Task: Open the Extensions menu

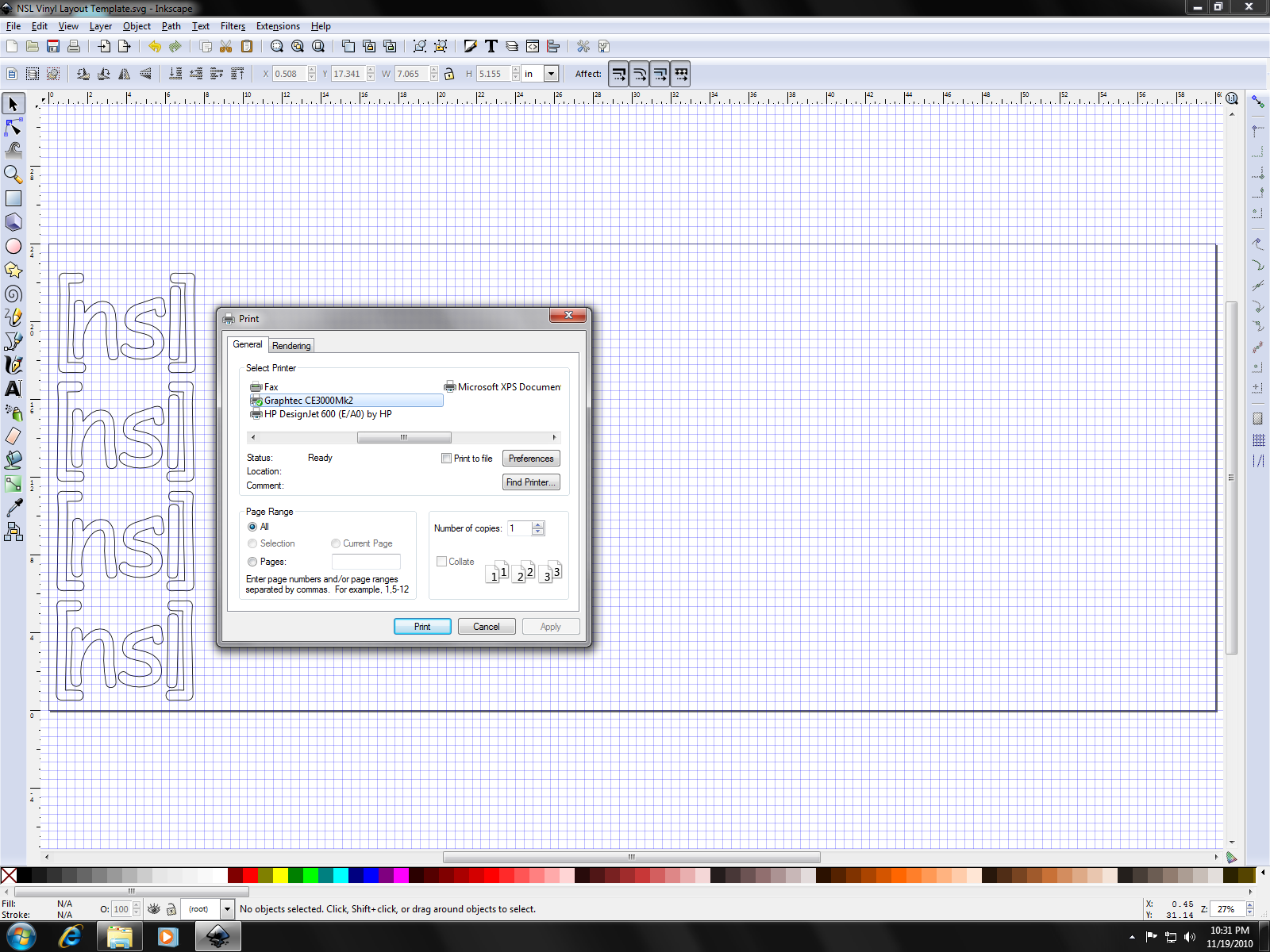Action: click(278, 26)
